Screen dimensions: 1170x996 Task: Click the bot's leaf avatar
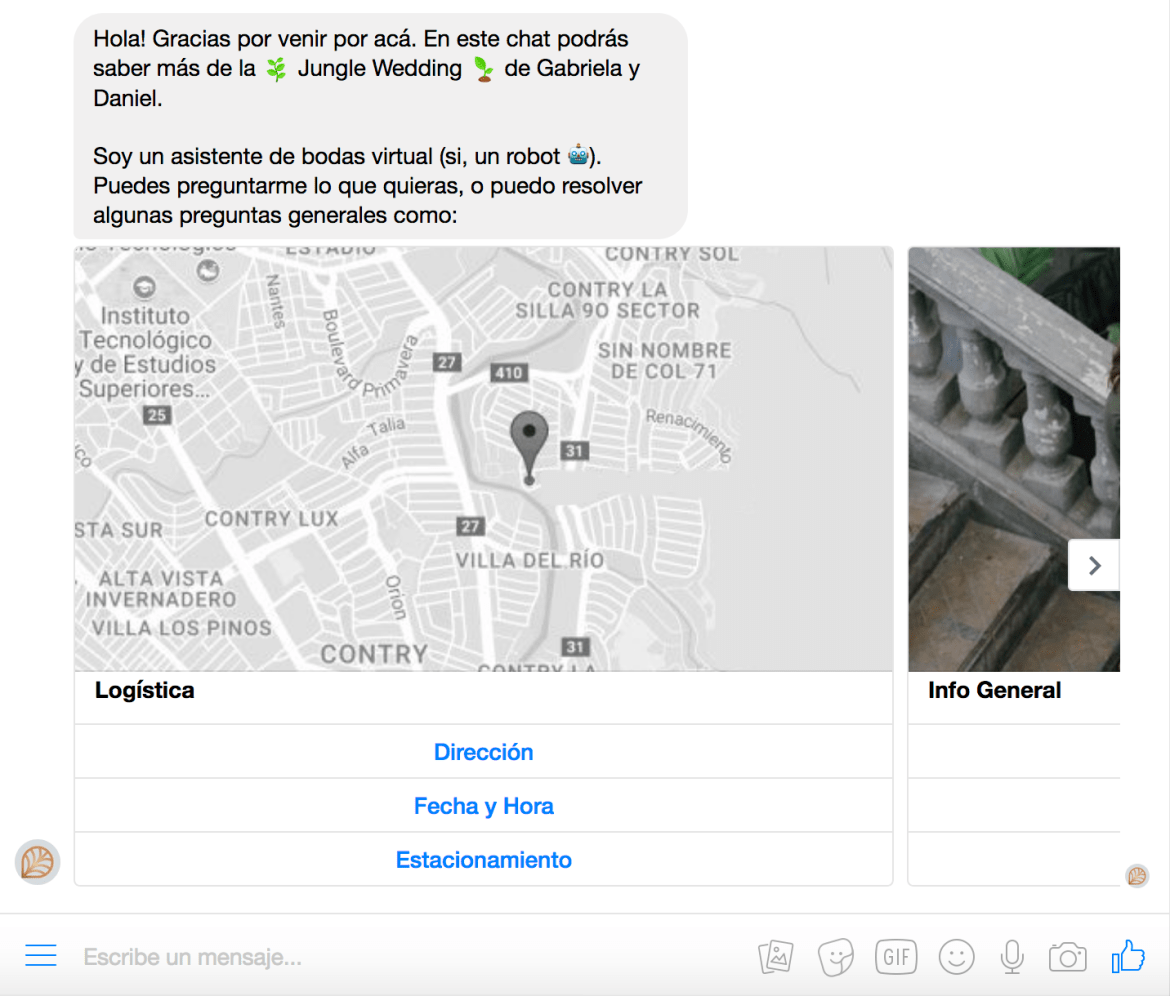37,862
